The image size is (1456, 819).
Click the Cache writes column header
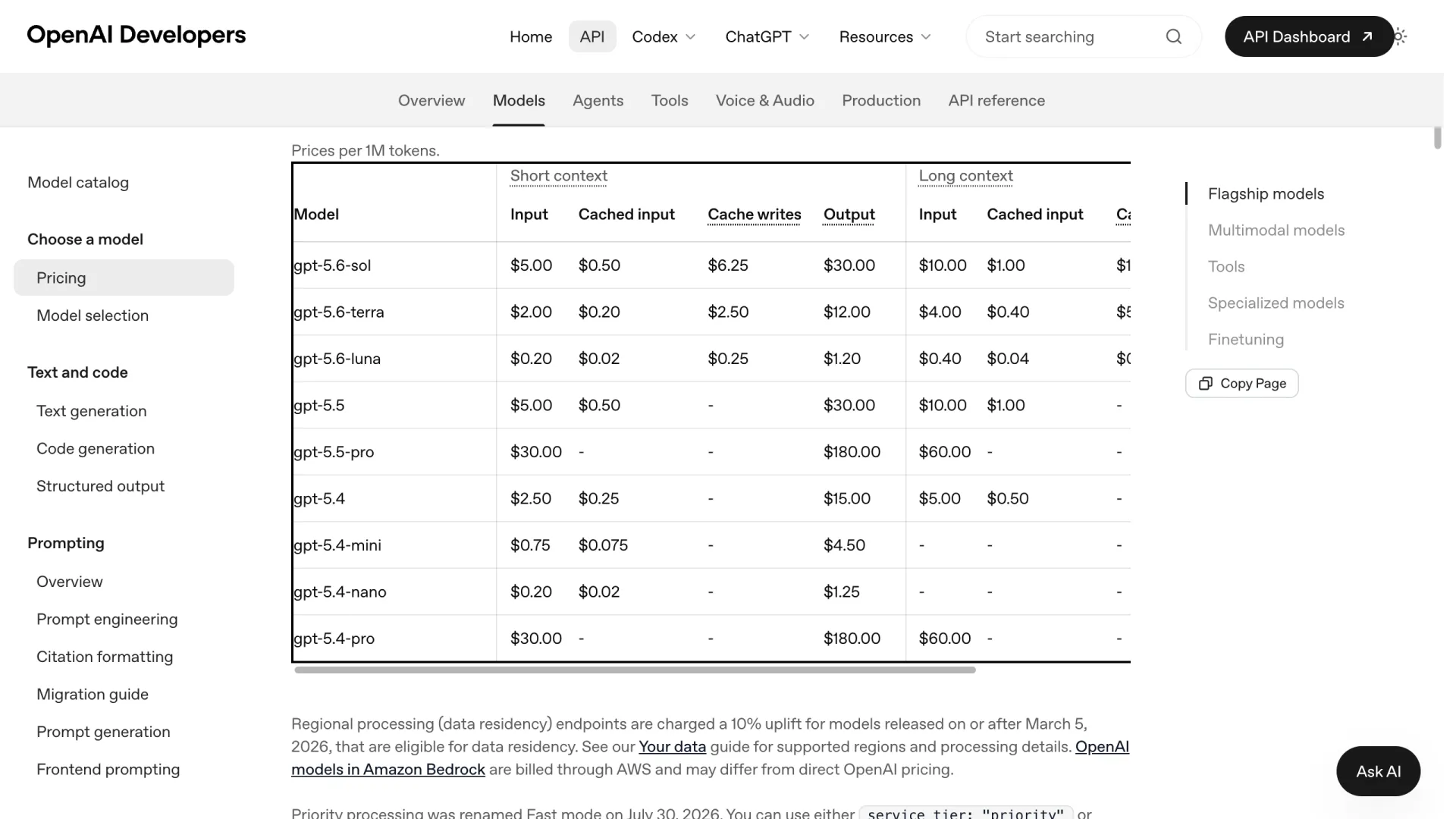click(x=755, y=215)
